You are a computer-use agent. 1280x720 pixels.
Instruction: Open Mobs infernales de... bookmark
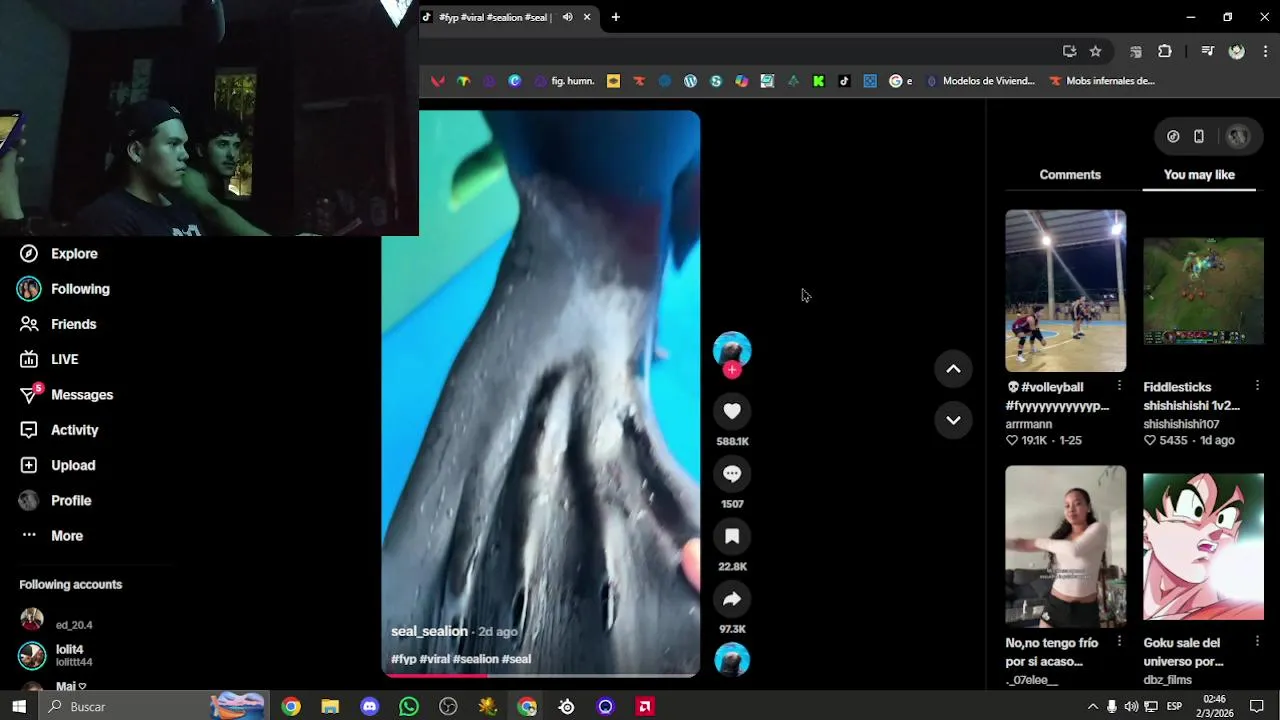tap(1101, 81)
